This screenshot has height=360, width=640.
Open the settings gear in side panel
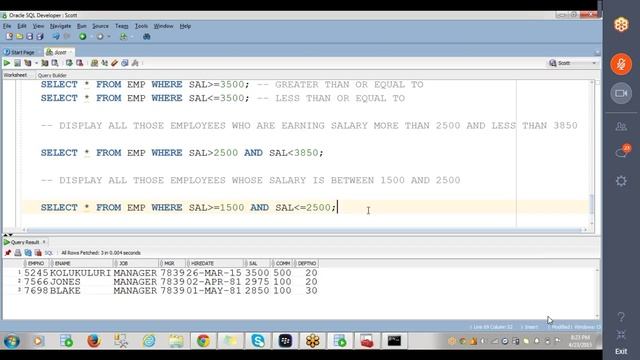click(x=621, y=181)
